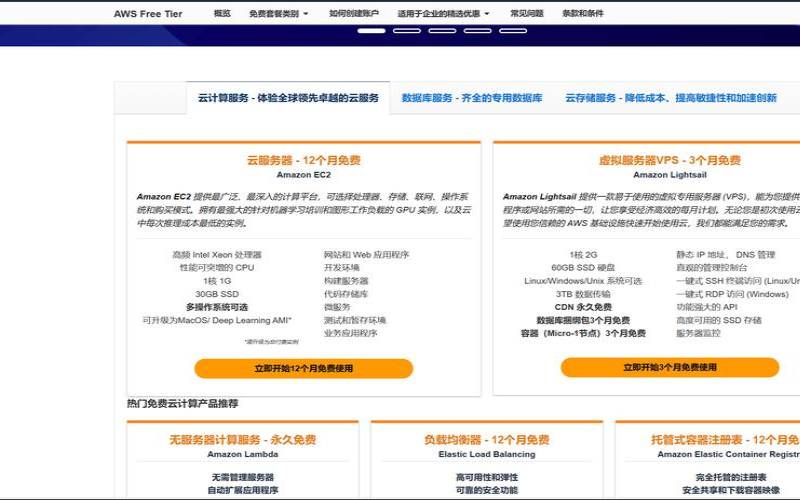Click 立即开始12个月免费使用 button
The image size is (800, 500).
pyautogui.click(x=303, y=368)
